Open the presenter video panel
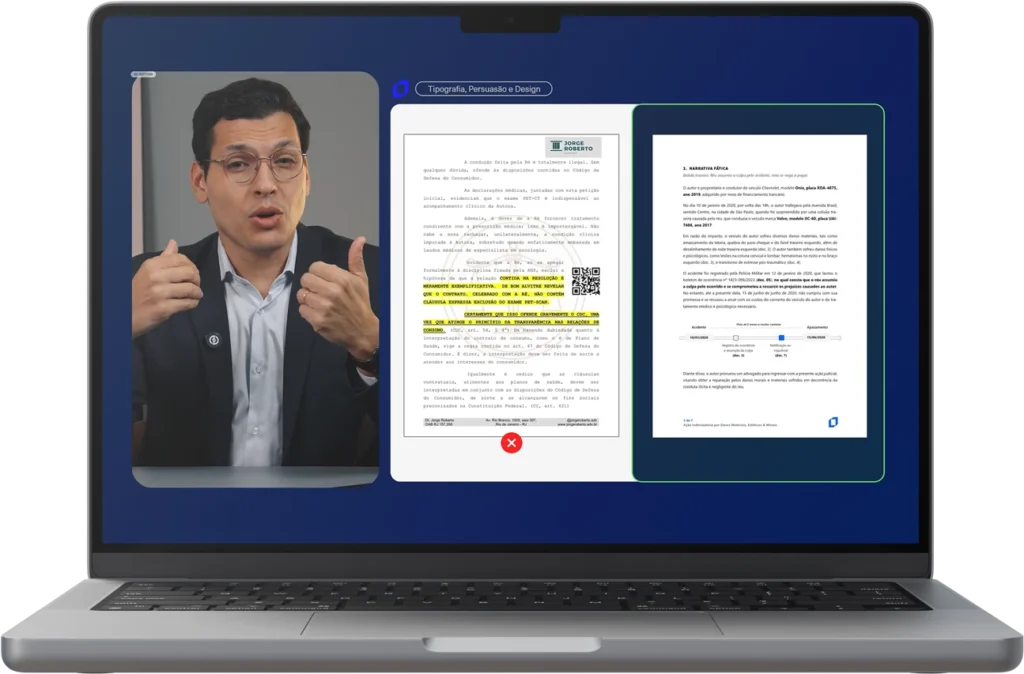 (255, 280)
